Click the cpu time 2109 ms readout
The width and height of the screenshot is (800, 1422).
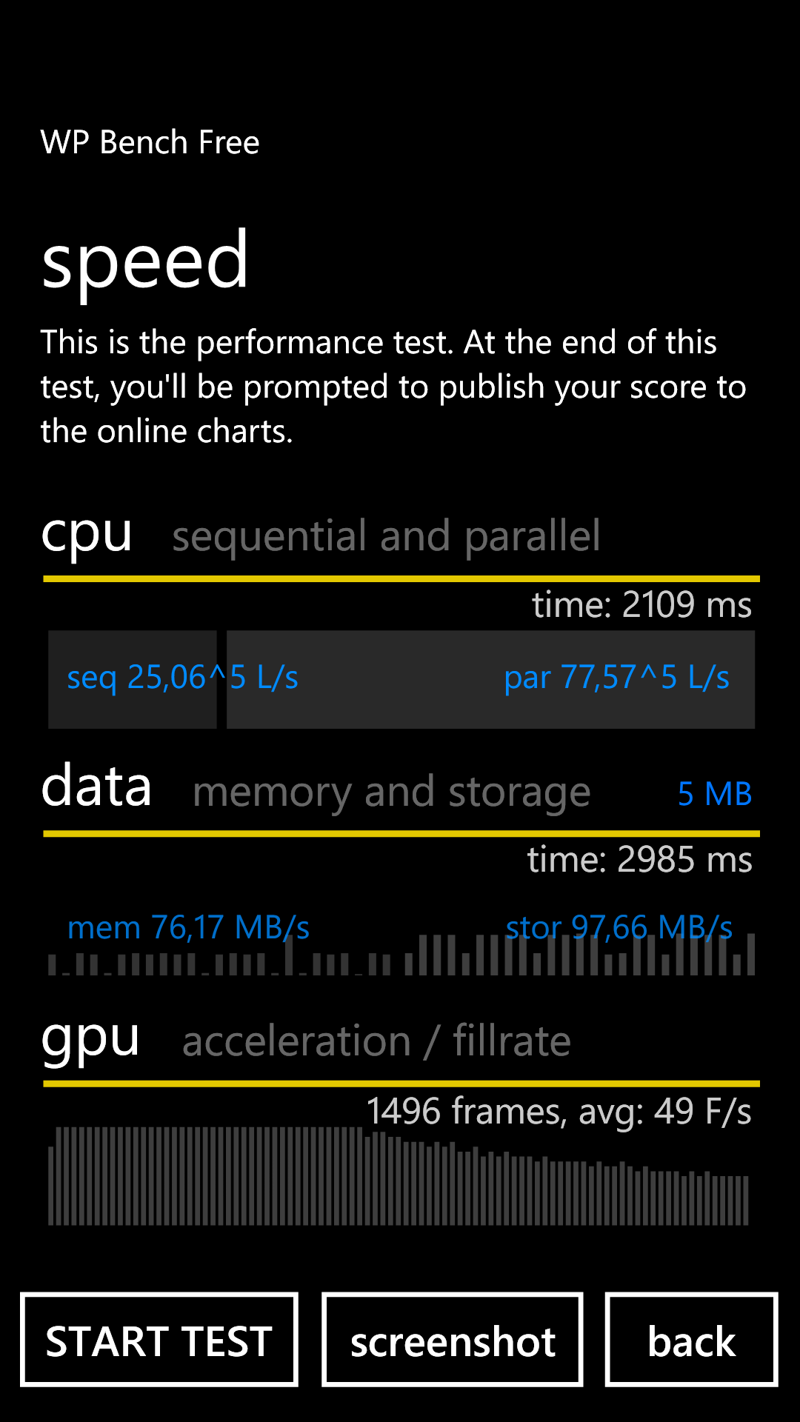point(641,605)
